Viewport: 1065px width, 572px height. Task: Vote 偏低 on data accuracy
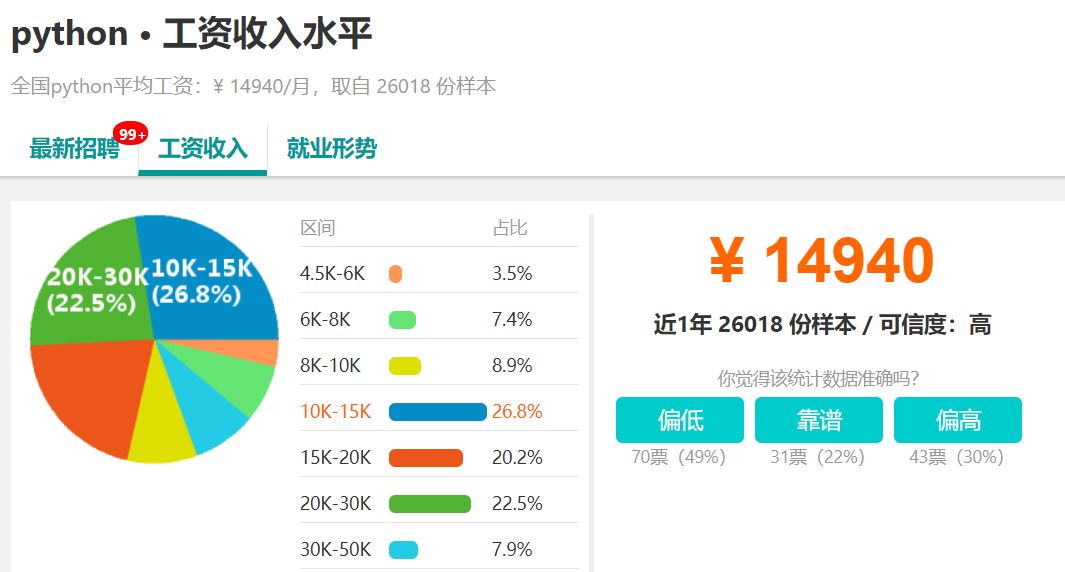coord(680,420)
